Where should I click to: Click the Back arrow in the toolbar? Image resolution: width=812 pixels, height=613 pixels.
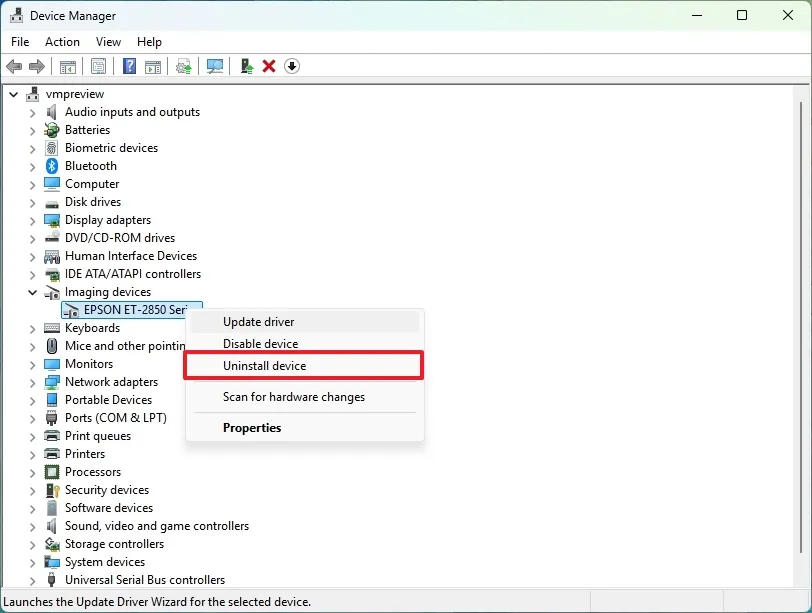pos(14,66)
